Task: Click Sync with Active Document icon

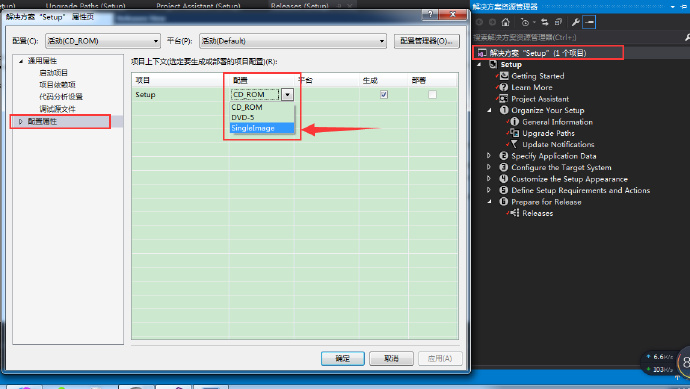Action: tap(545, 22)
